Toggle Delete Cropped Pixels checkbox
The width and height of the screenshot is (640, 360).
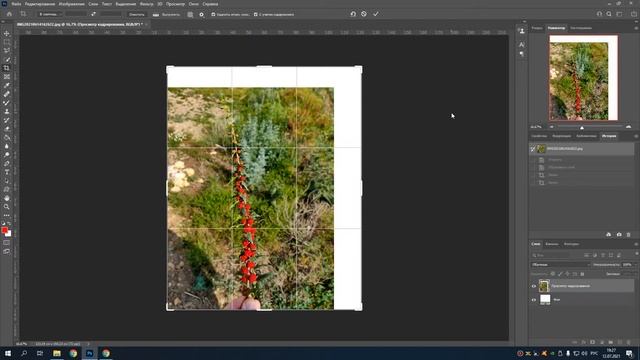pos(213,14)
